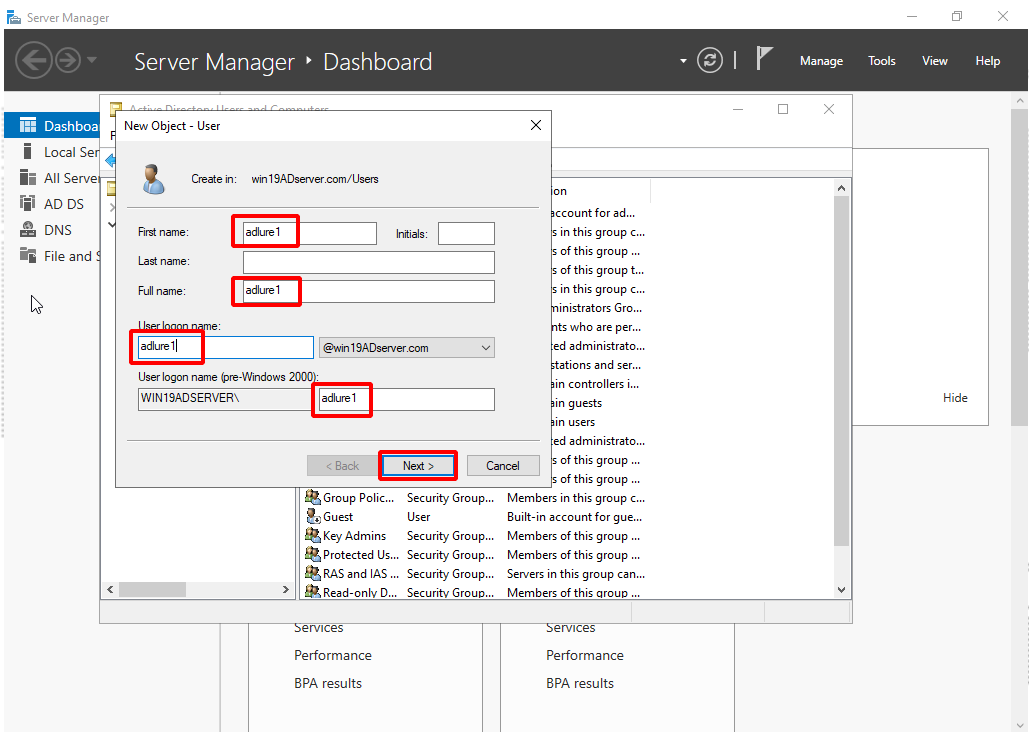Click the Guest user icon in list
1029x732 pixels.
(x=312, y=517)
